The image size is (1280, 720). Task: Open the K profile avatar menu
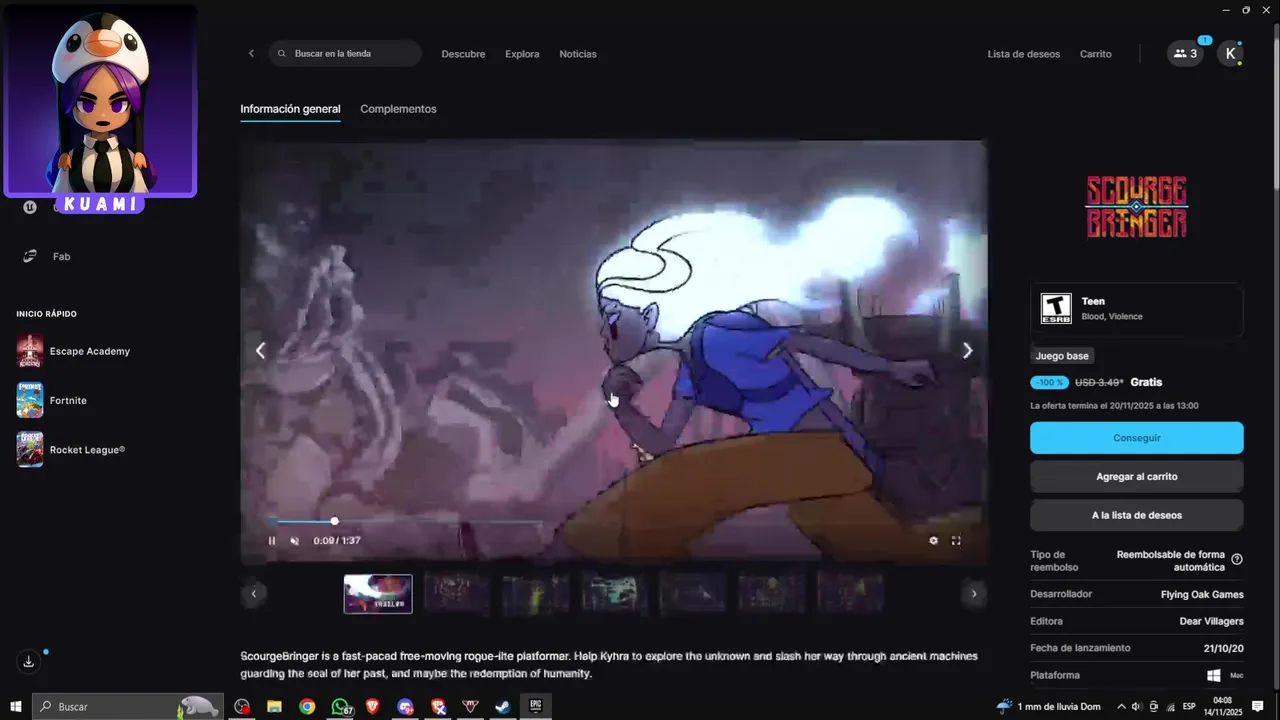[x=1230, y=54]
